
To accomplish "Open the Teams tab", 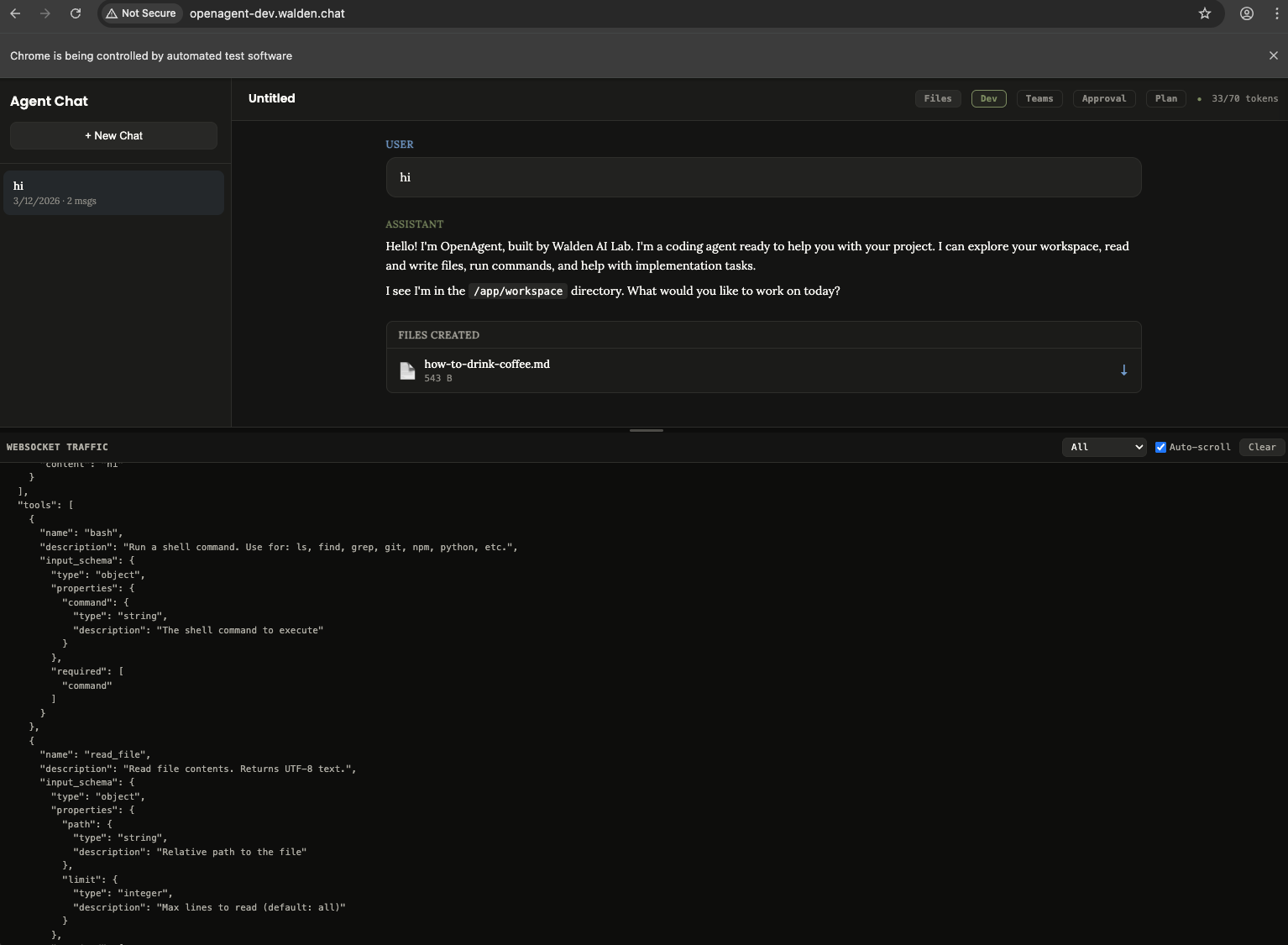I will click(1039, 98).
